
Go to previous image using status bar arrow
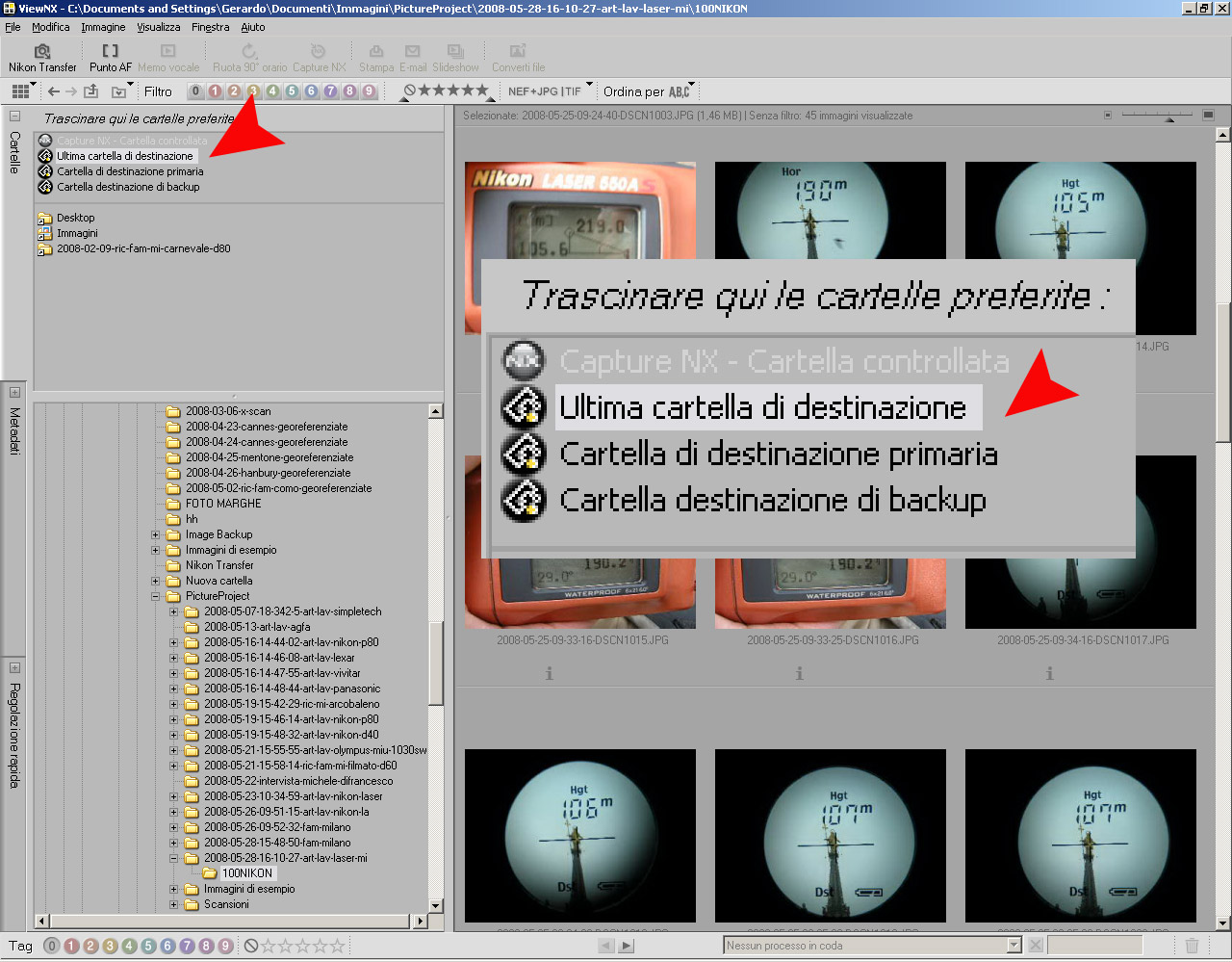pos(606,946)
